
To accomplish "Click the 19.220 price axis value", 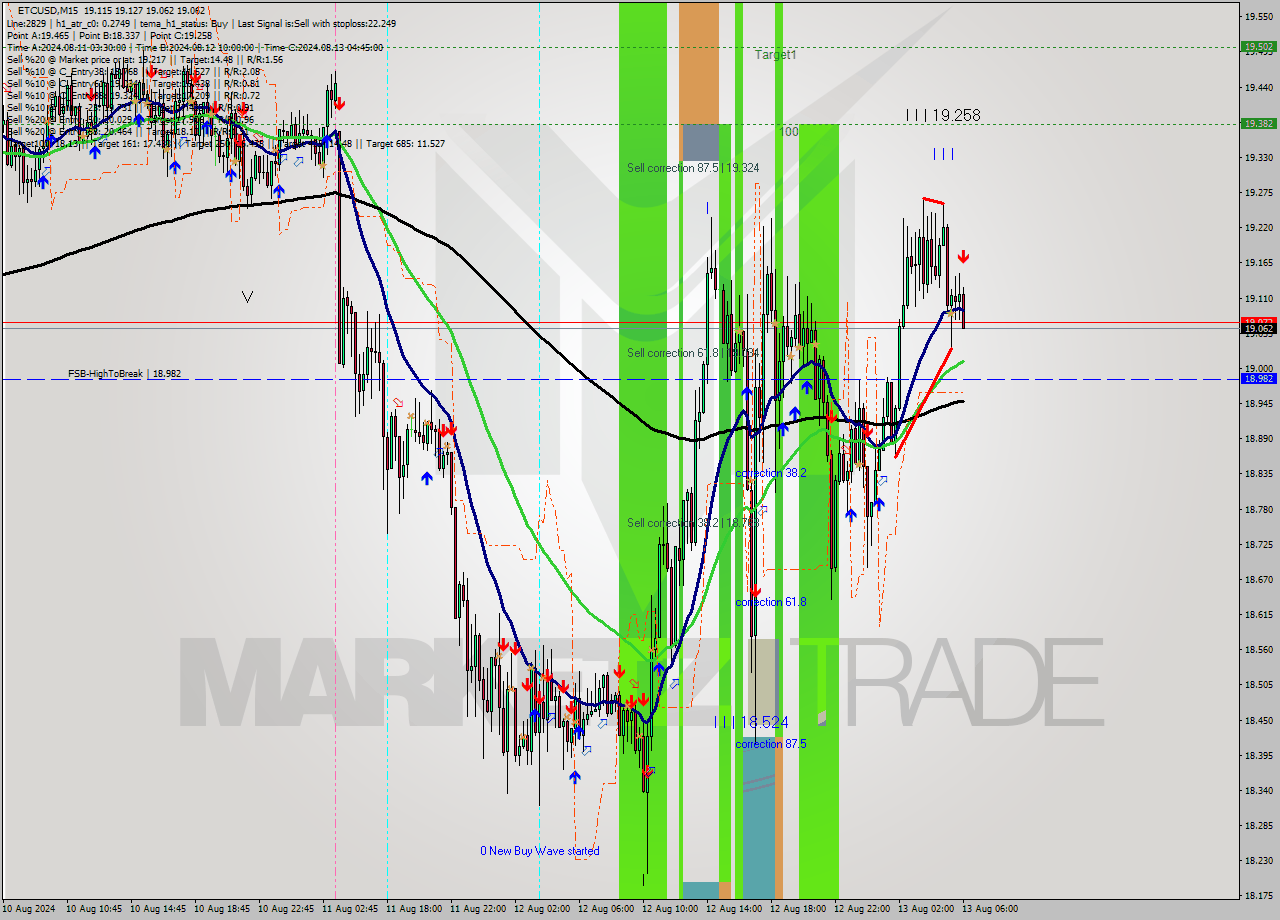I will coord(1258,228).
